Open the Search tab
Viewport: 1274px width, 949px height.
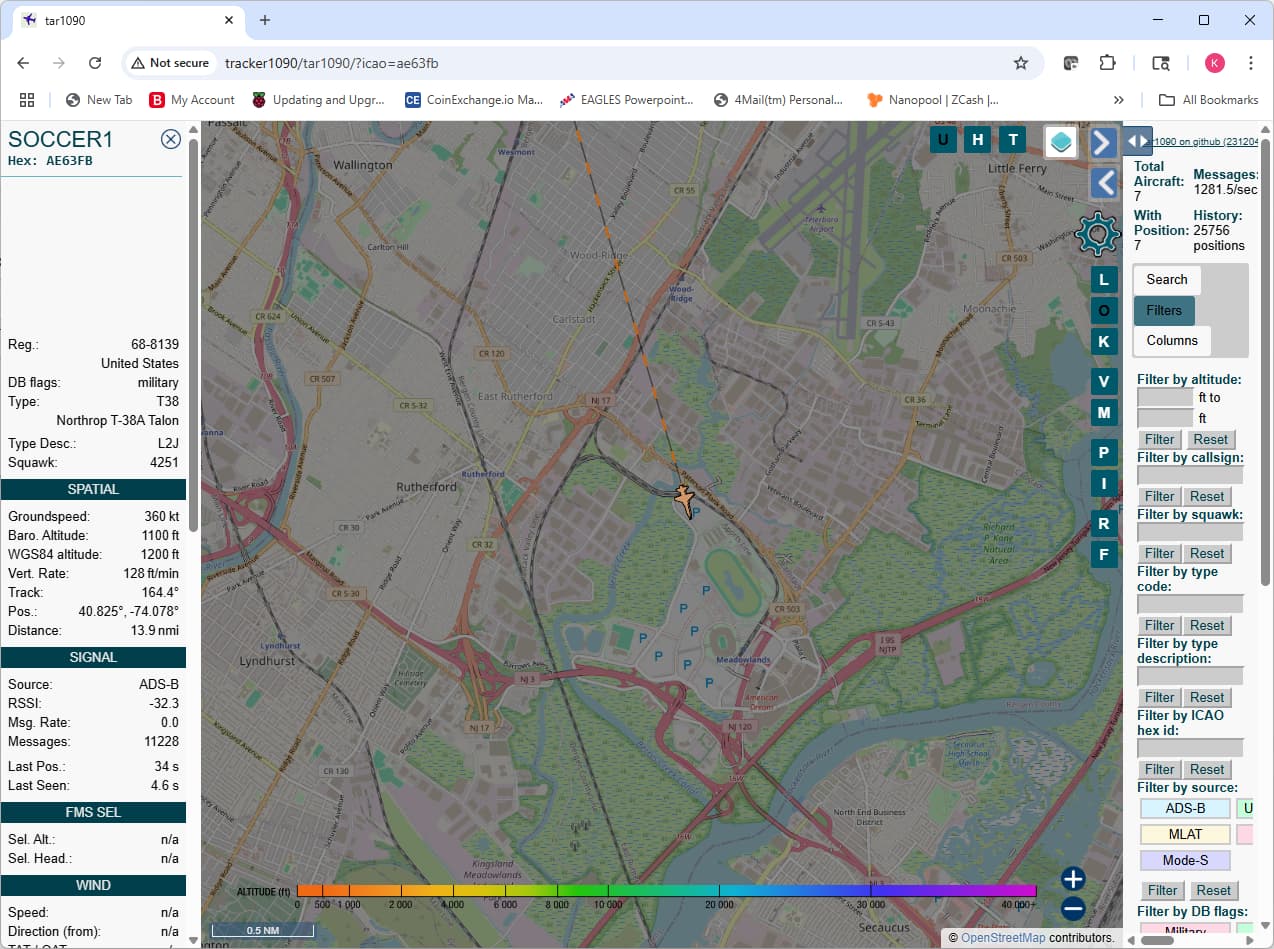tap(1167, 280)
